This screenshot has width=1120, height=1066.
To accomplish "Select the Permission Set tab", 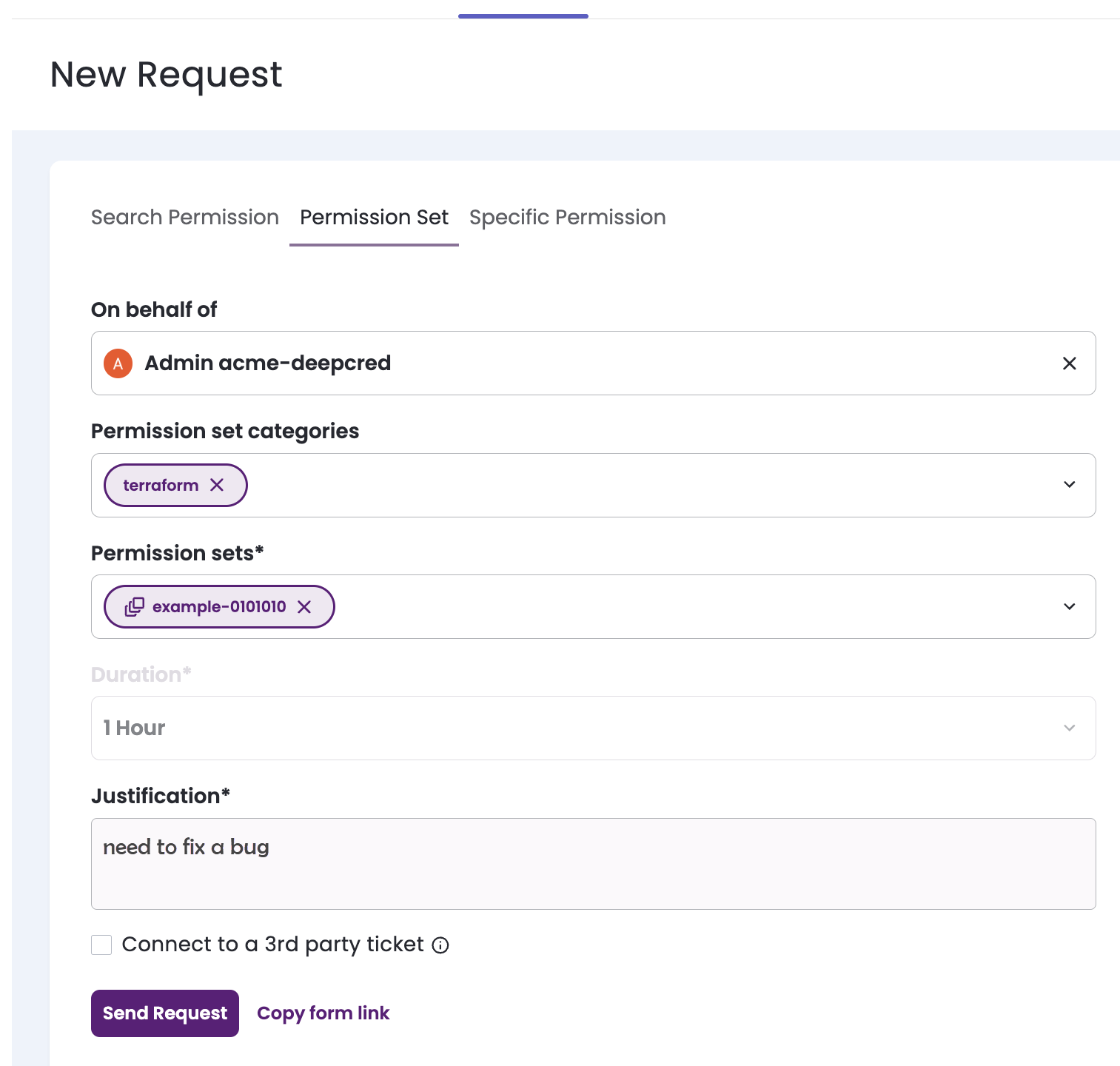I will pos(374,217).
